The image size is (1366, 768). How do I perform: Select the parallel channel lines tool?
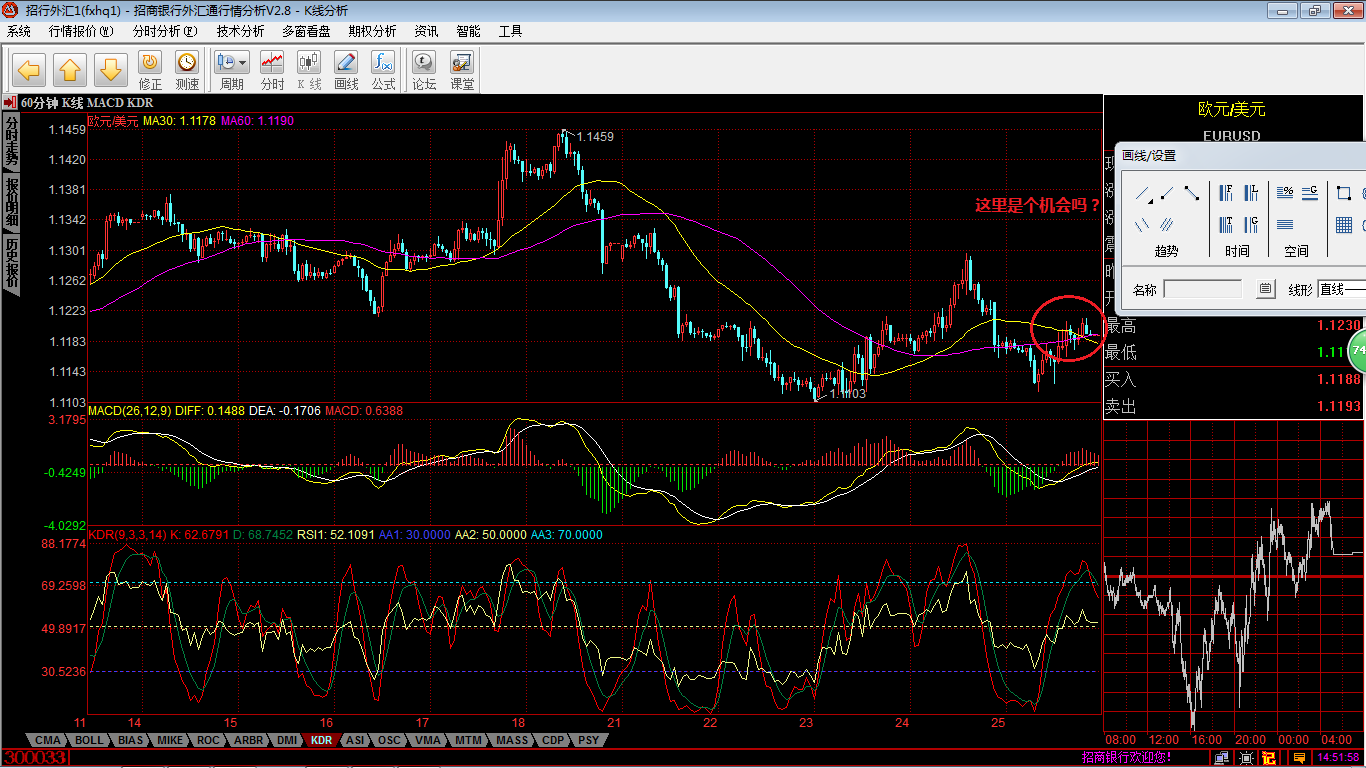pos(1166,225)
